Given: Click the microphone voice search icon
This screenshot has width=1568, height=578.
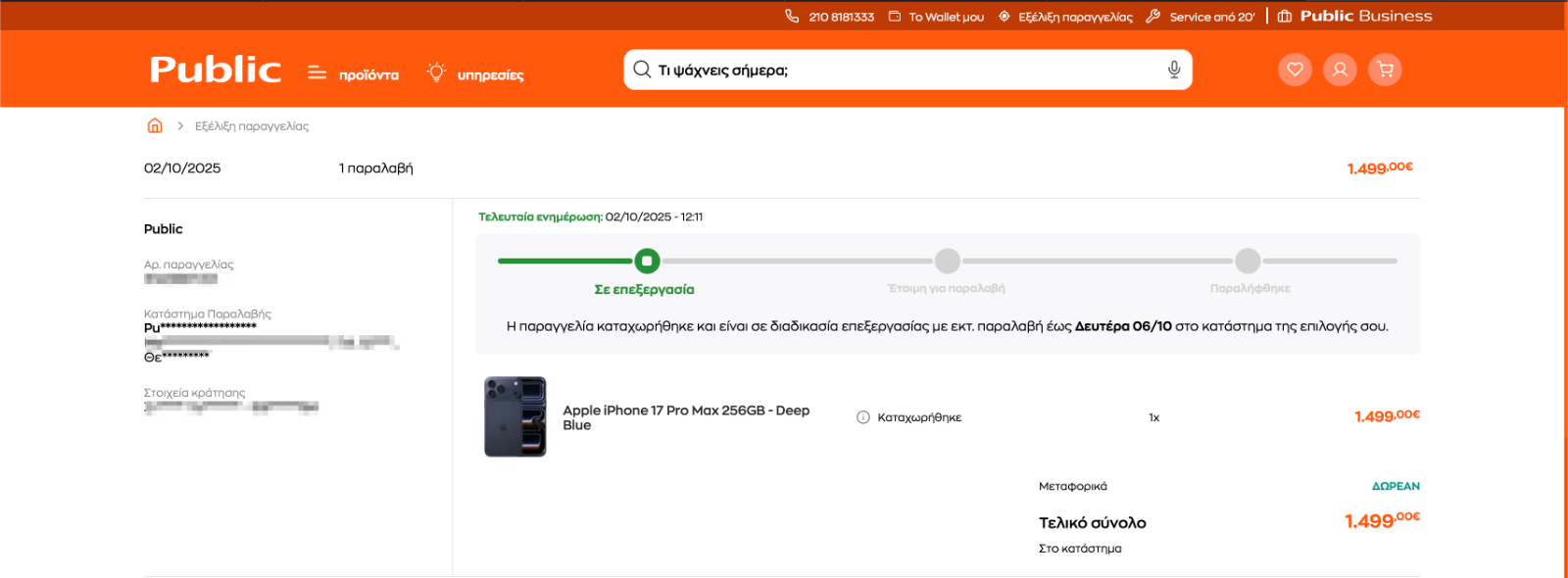Looking at the screenshot, I should tap(1173, 70).
